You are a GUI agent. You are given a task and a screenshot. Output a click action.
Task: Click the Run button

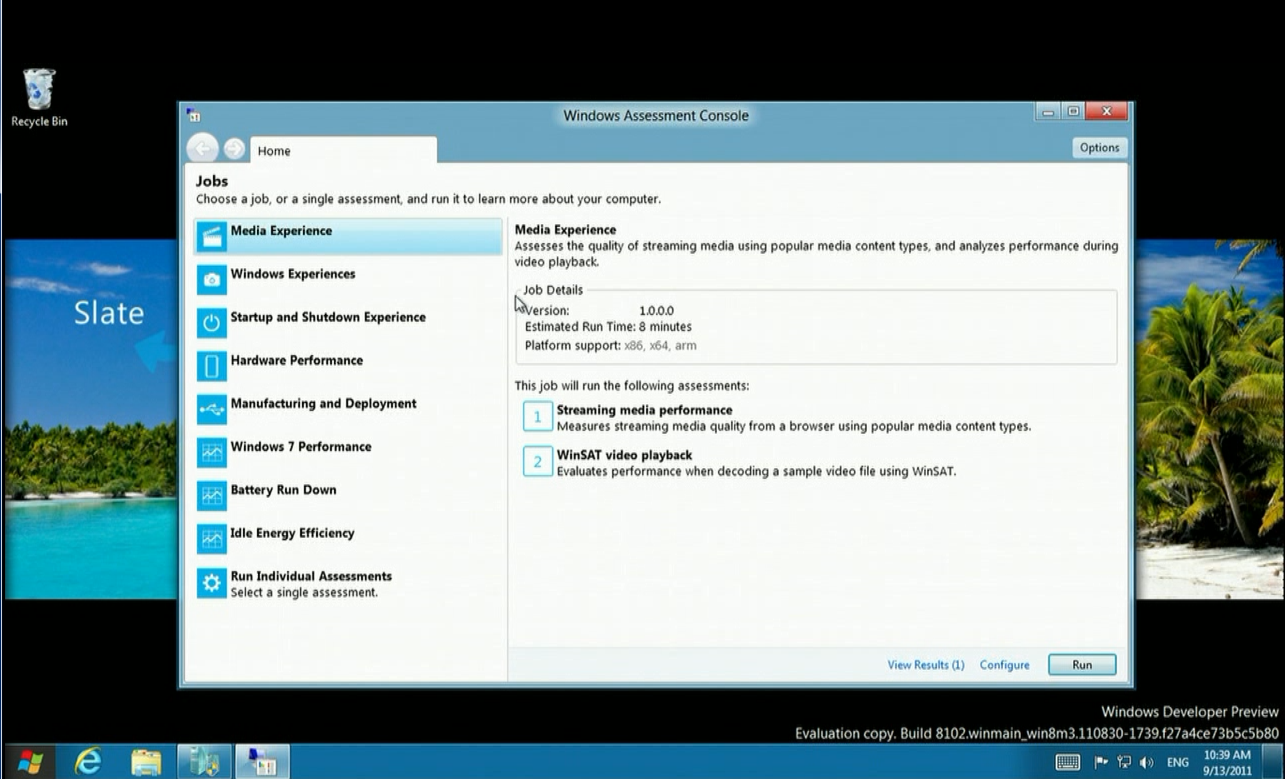pyautogui.click(x=1082, y=665)
